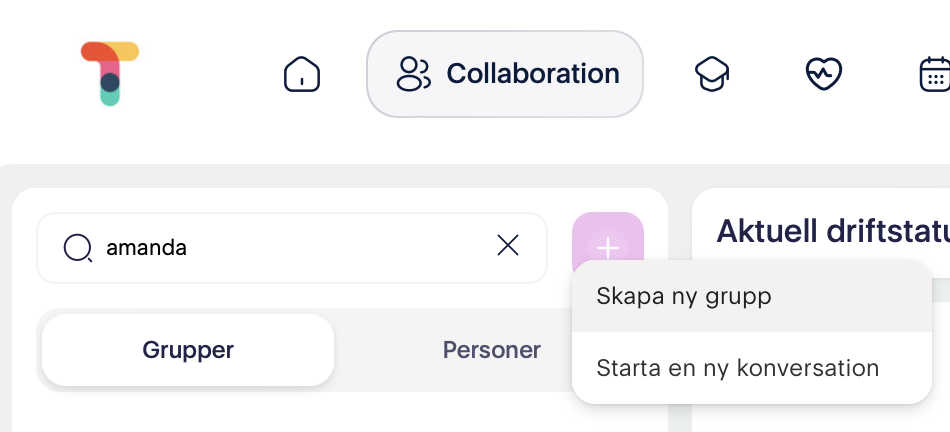Clear the search text with X

point(508,246)
